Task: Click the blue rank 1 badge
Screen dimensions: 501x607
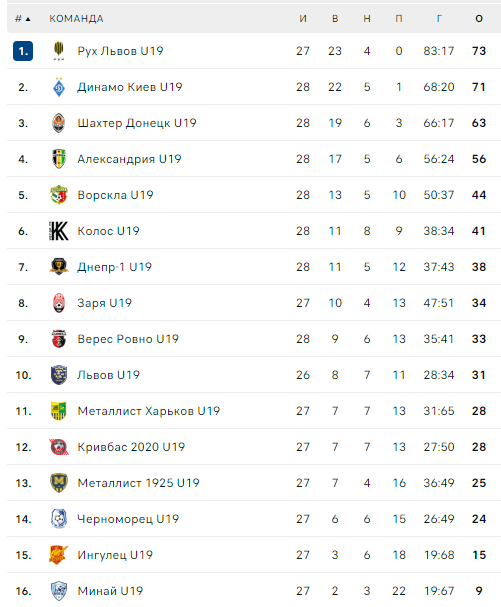Action: coord(23,51)
